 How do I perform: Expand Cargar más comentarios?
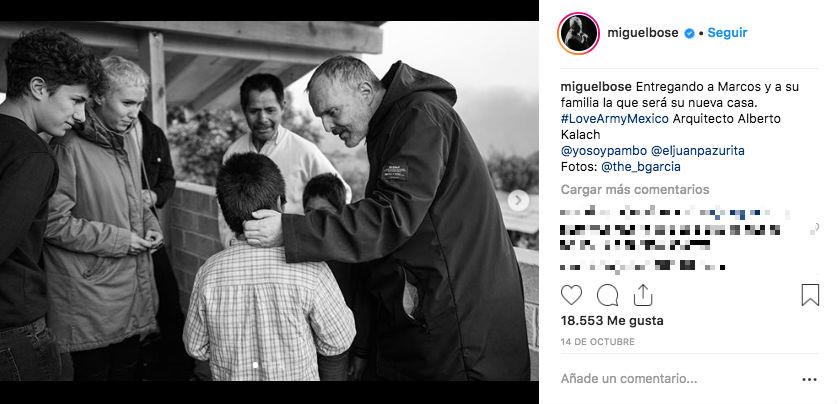click(635, 189)
